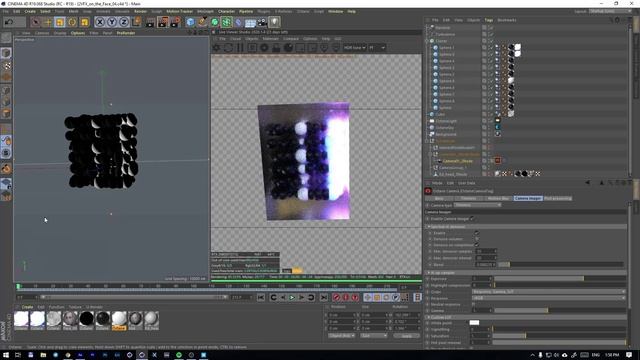
Task: Toggle the Denoise volumes checkbox
Action: [x=477, y=239]
